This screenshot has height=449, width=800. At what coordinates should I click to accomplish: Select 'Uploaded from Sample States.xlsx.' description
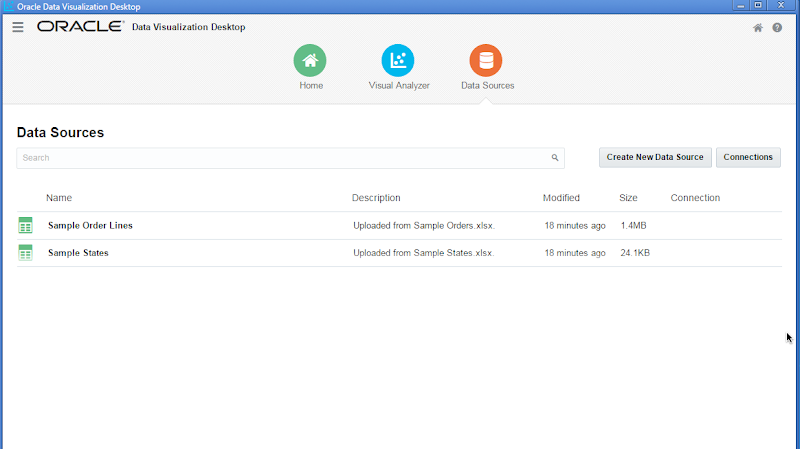point(423,253)
